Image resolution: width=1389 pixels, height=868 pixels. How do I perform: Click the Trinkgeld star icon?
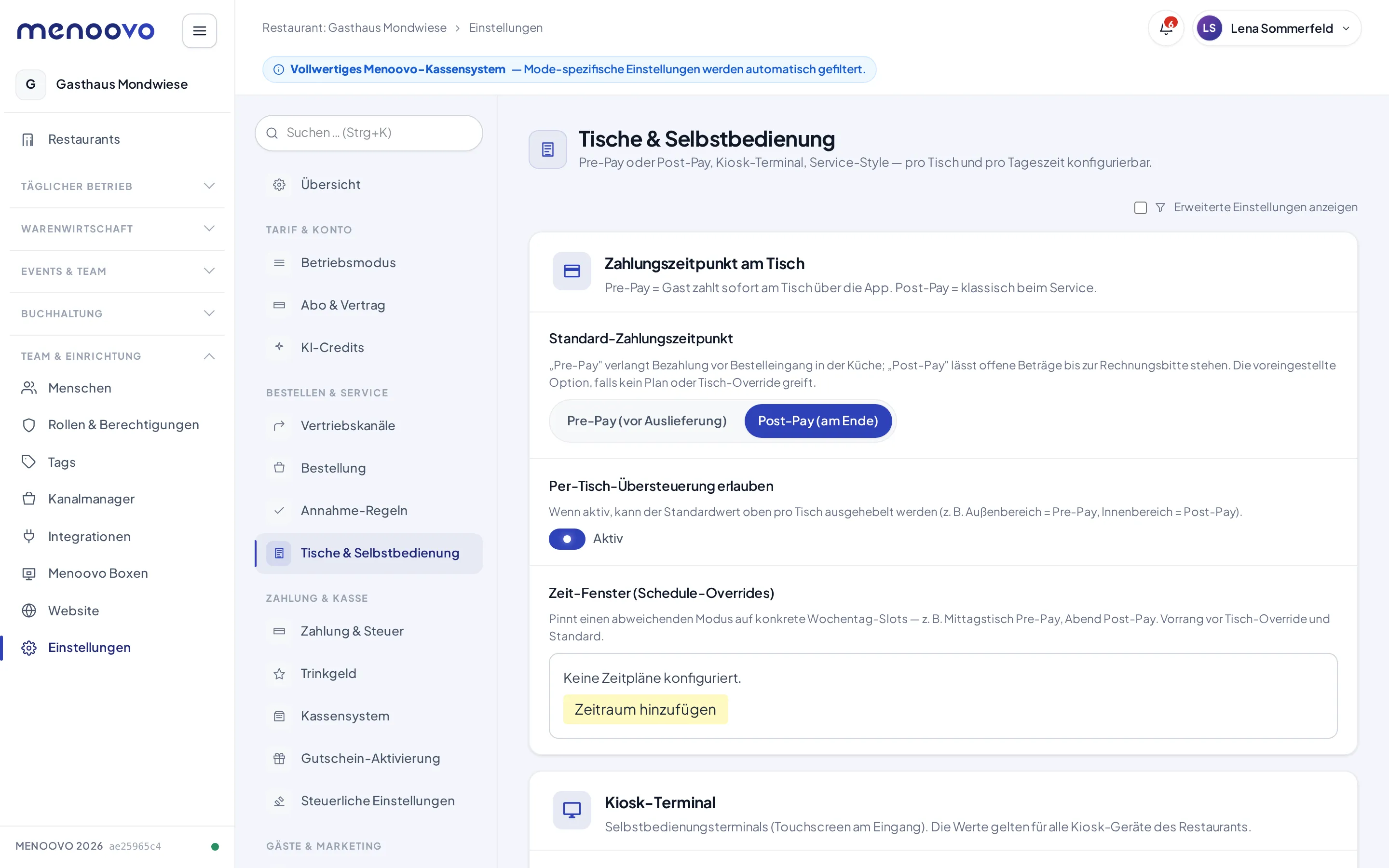(279, 673)
